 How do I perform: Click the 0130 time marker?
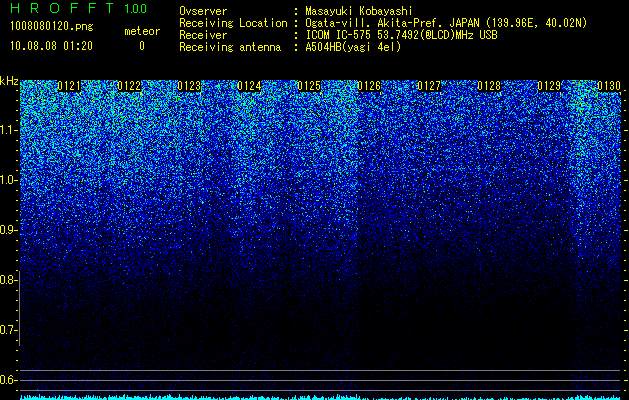(609, 86)
